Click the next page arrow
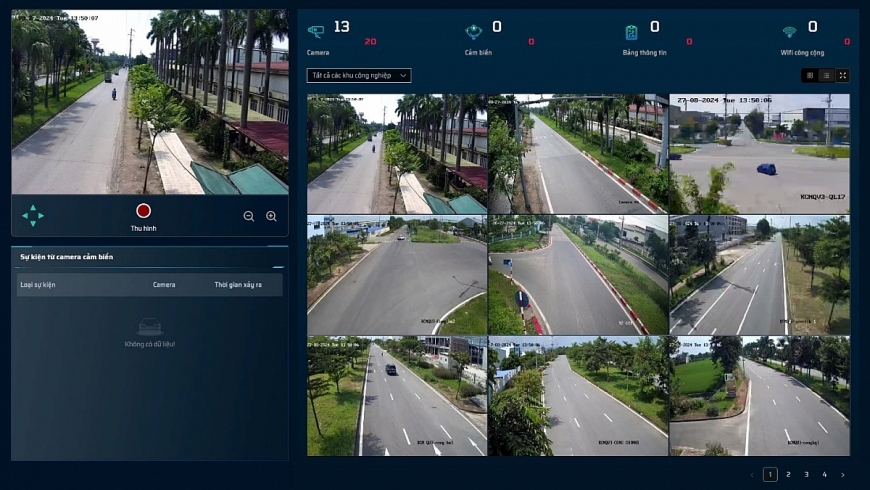 [843, 474]
